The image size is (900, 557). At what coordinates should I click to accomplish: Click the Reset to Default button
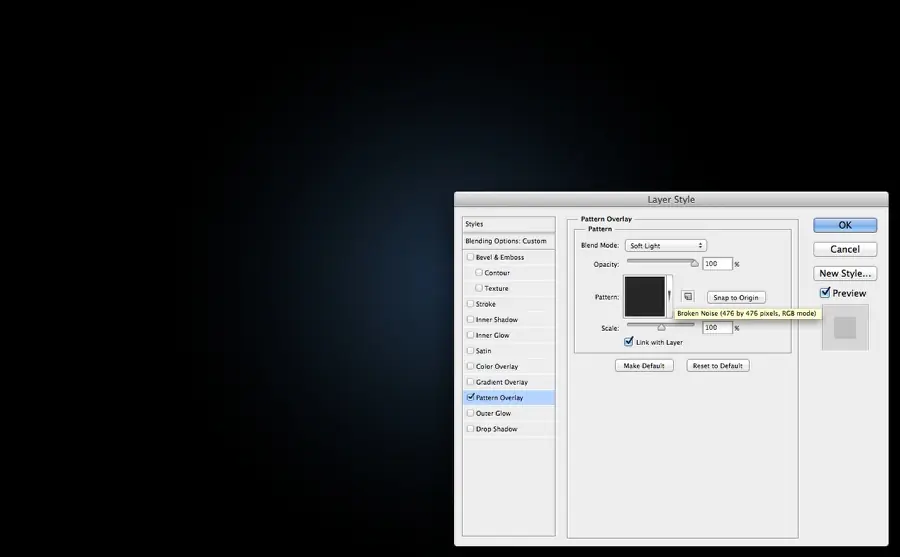click(717, 366)
